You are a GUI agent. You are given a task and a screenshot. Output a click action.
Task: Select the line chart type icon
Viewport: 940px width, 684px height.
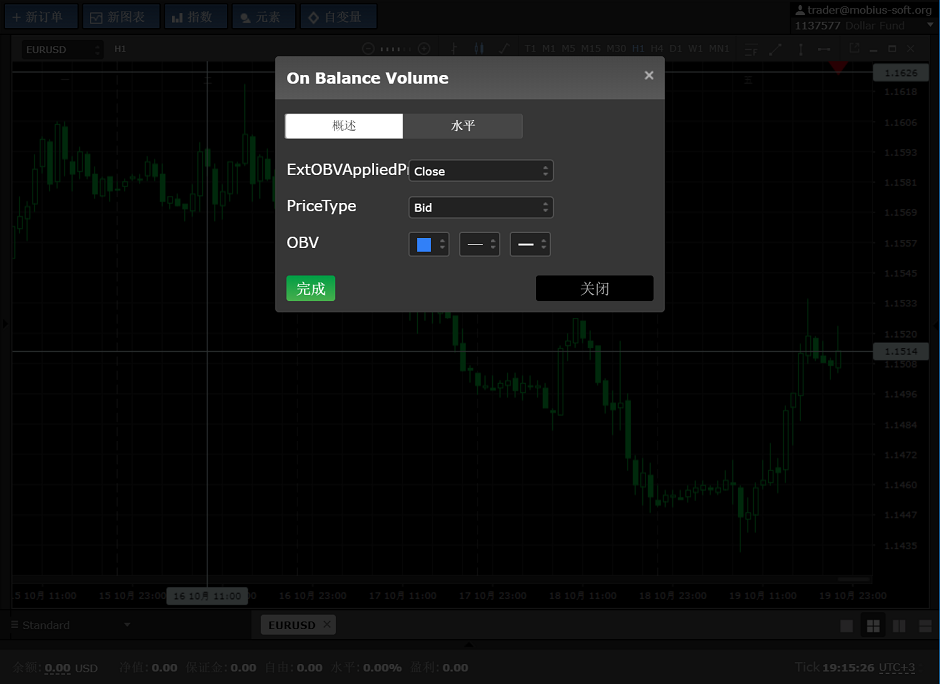pyautogui.click(x=504, y=48)
